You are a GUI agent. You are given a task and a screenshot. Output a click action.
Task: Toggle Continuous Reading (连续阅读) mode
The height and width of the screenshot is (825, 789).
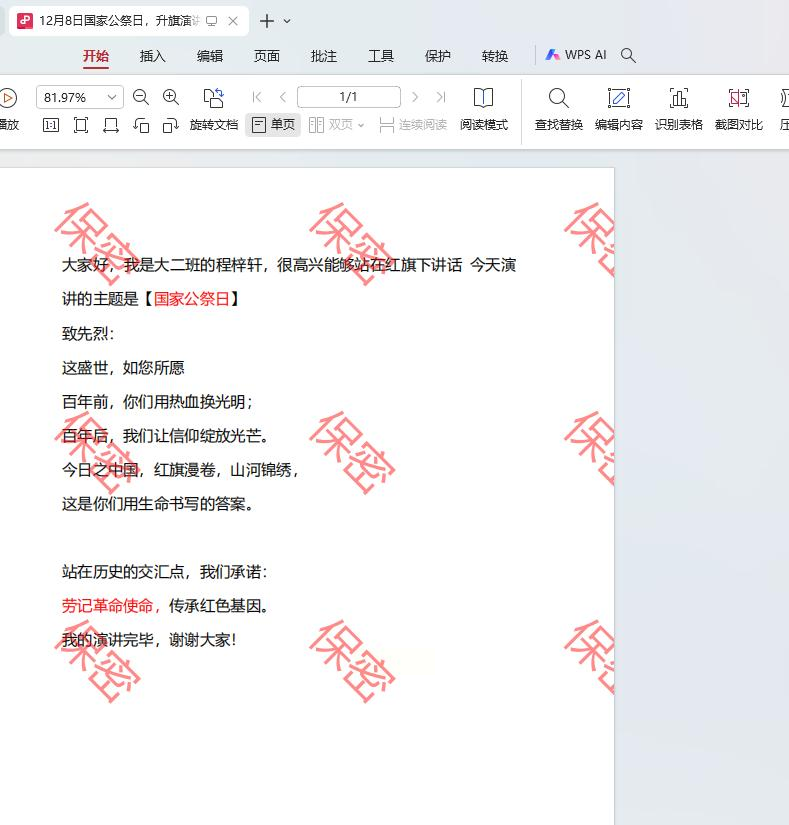click(412, 125)
